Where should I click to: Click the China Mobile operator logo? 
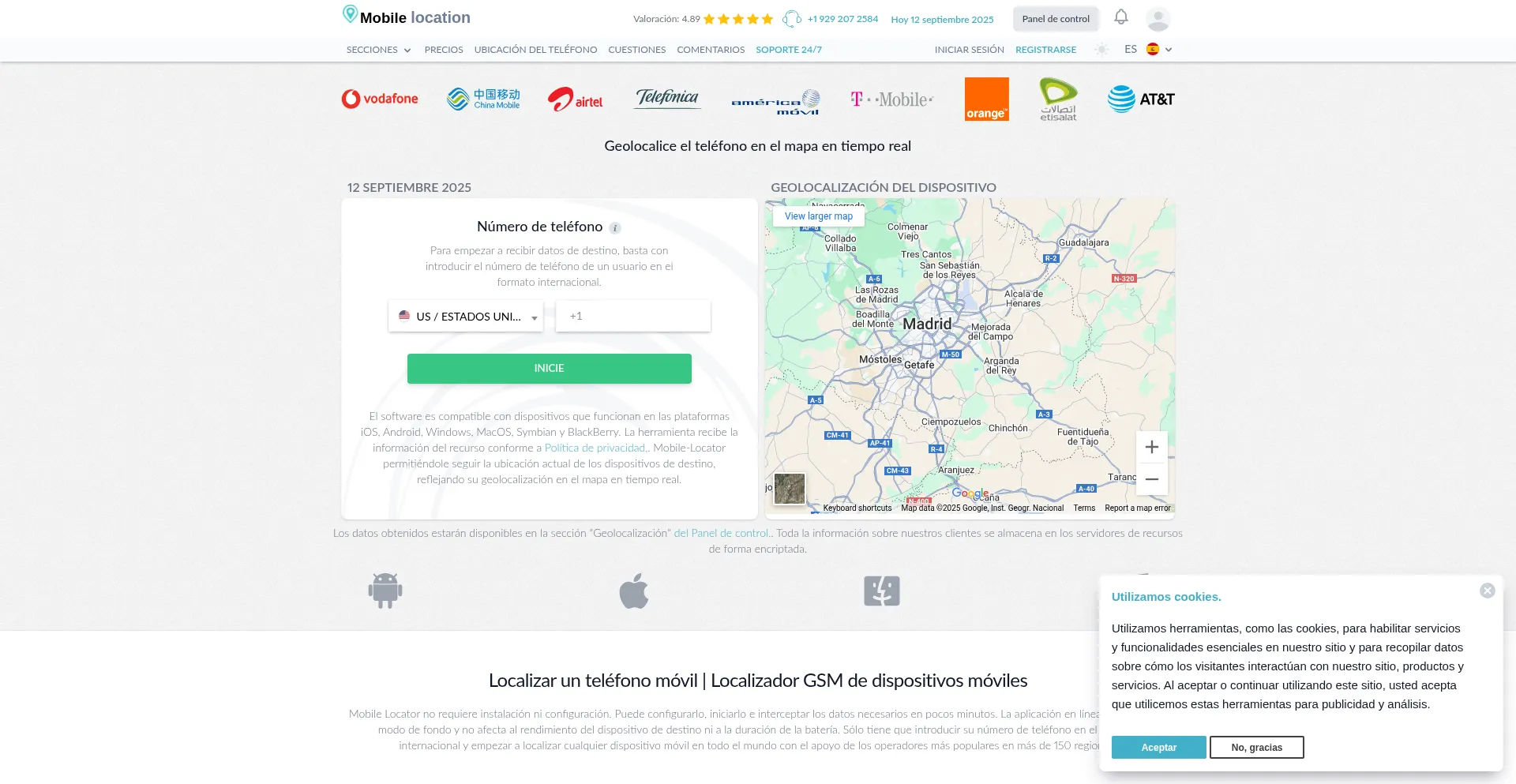click(483, 99)
